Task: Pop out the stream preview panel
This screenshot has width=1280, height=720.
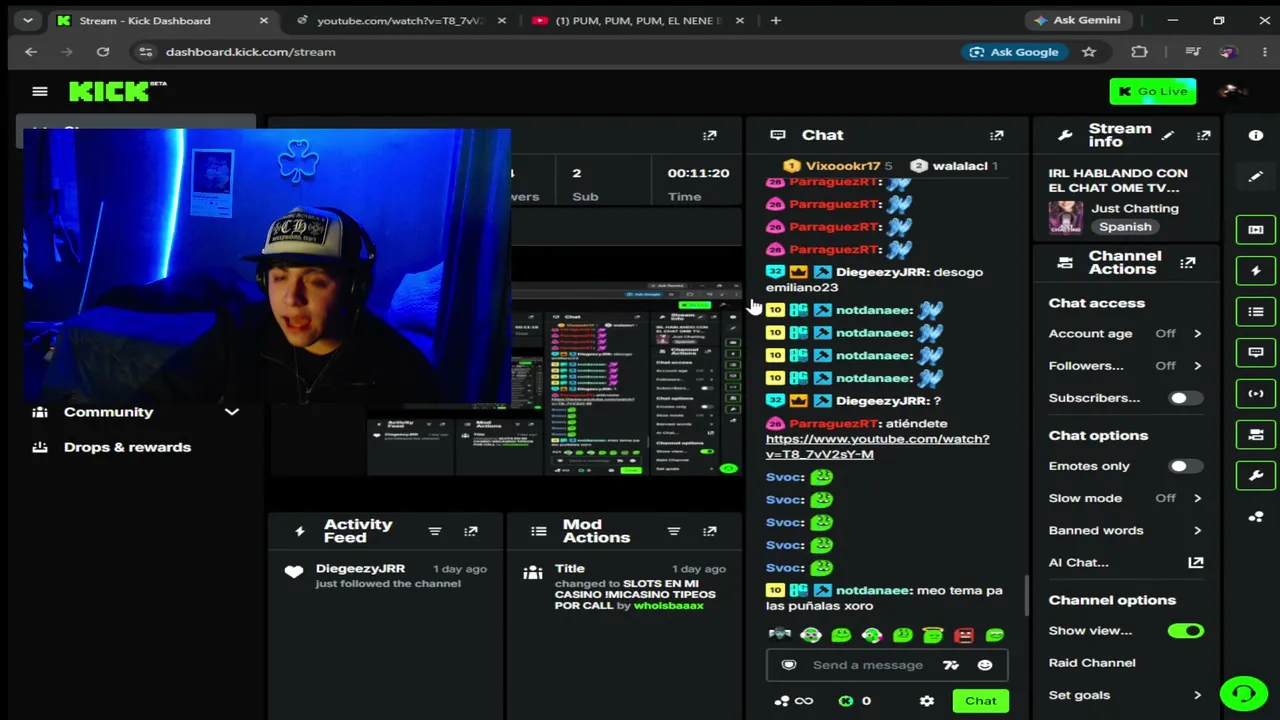Action: pyautogui.click(x=709, y=135)
